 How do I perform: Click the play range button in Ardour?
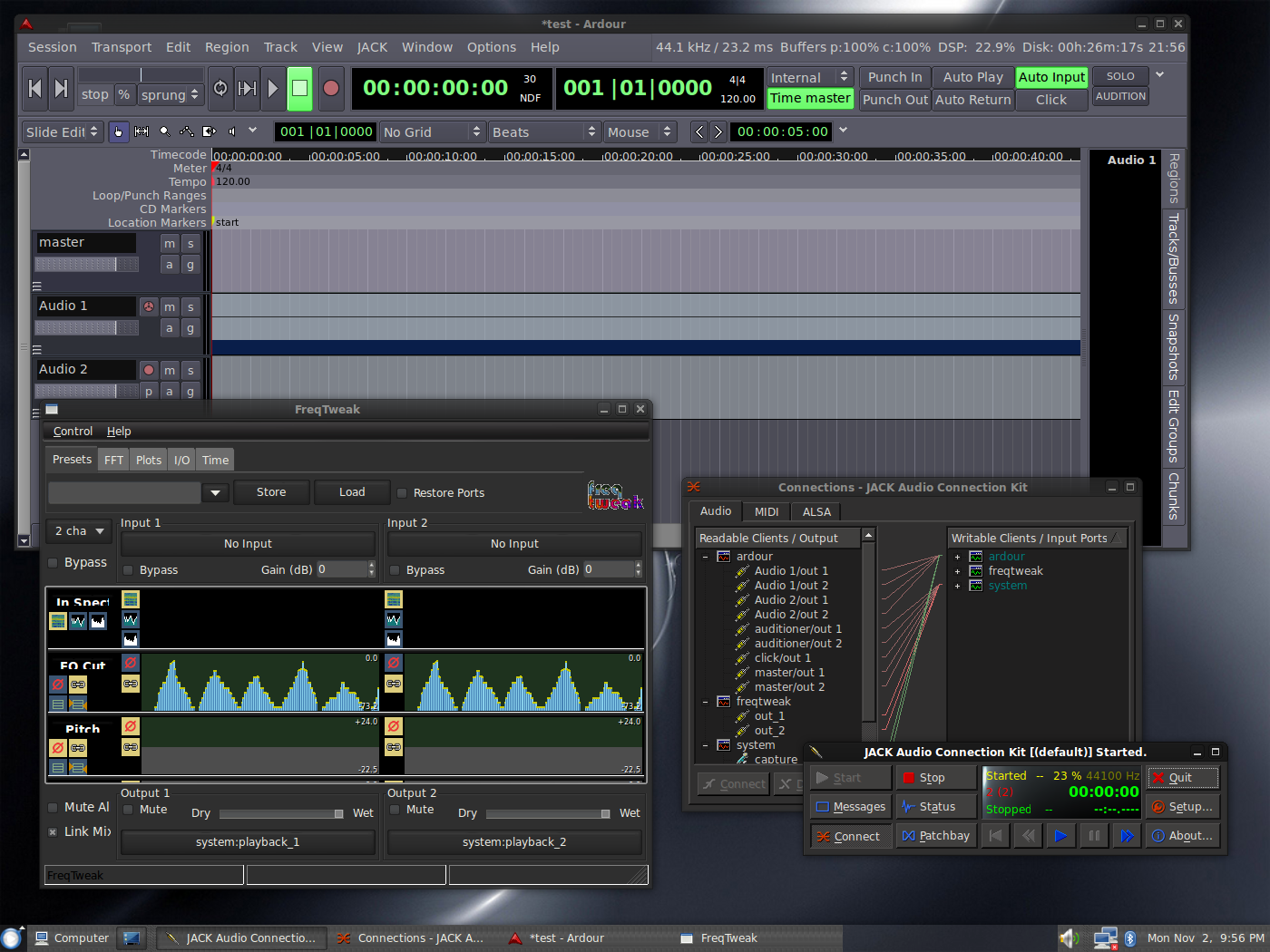point(247,88)
